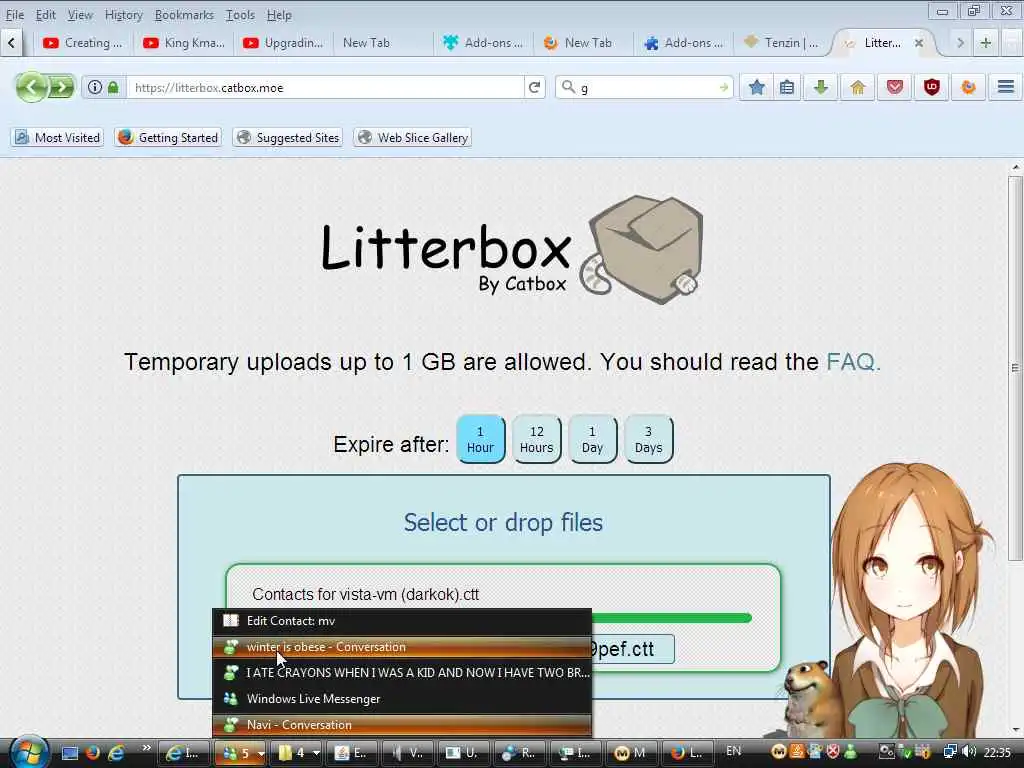Open Web Slice Gallery bookmark
The width and height of the screenshot is (1024, 768).
point(412,138)
